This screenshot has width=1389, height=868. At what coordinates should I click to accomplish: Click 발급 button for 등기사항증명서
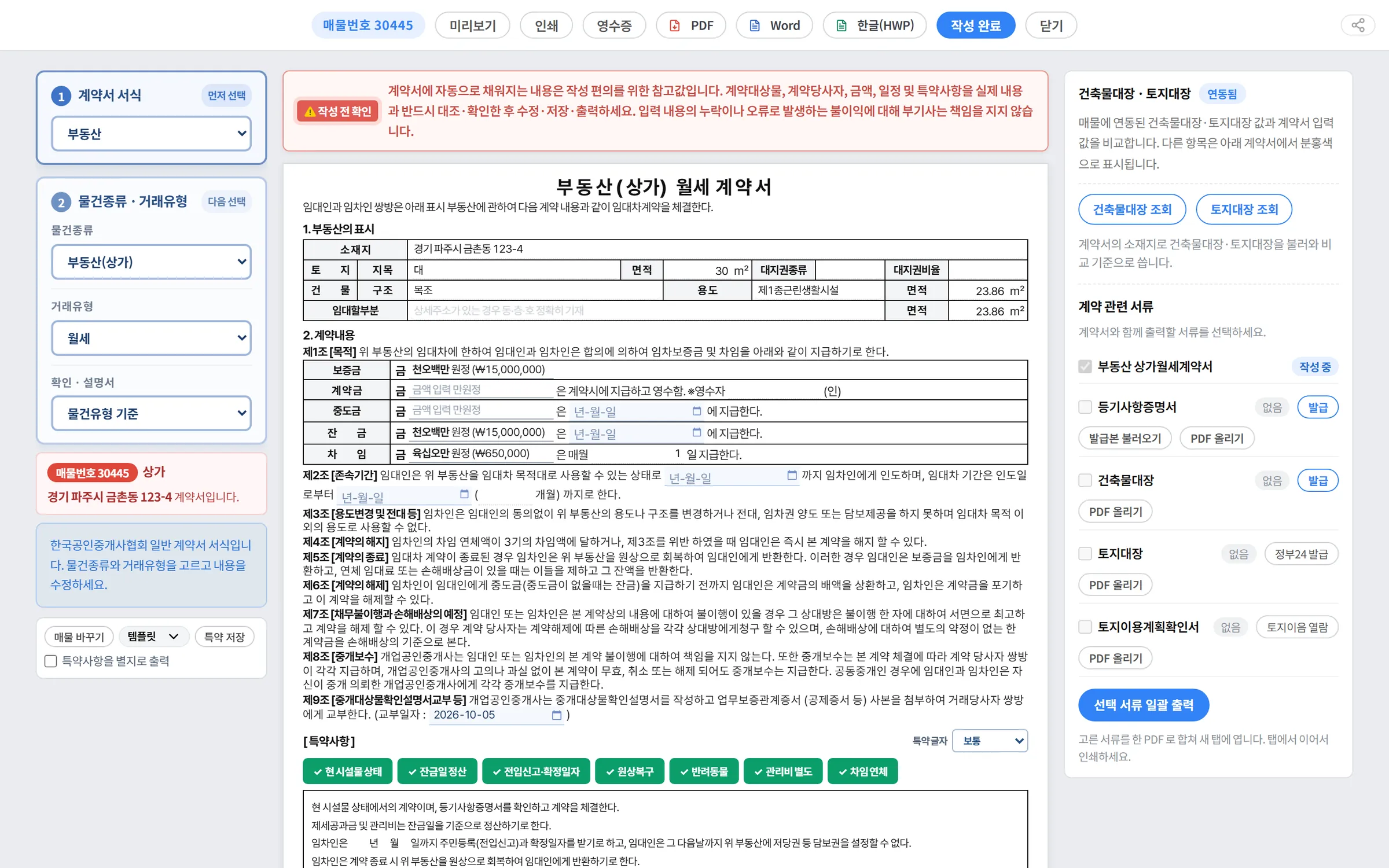click(1318, 407)
